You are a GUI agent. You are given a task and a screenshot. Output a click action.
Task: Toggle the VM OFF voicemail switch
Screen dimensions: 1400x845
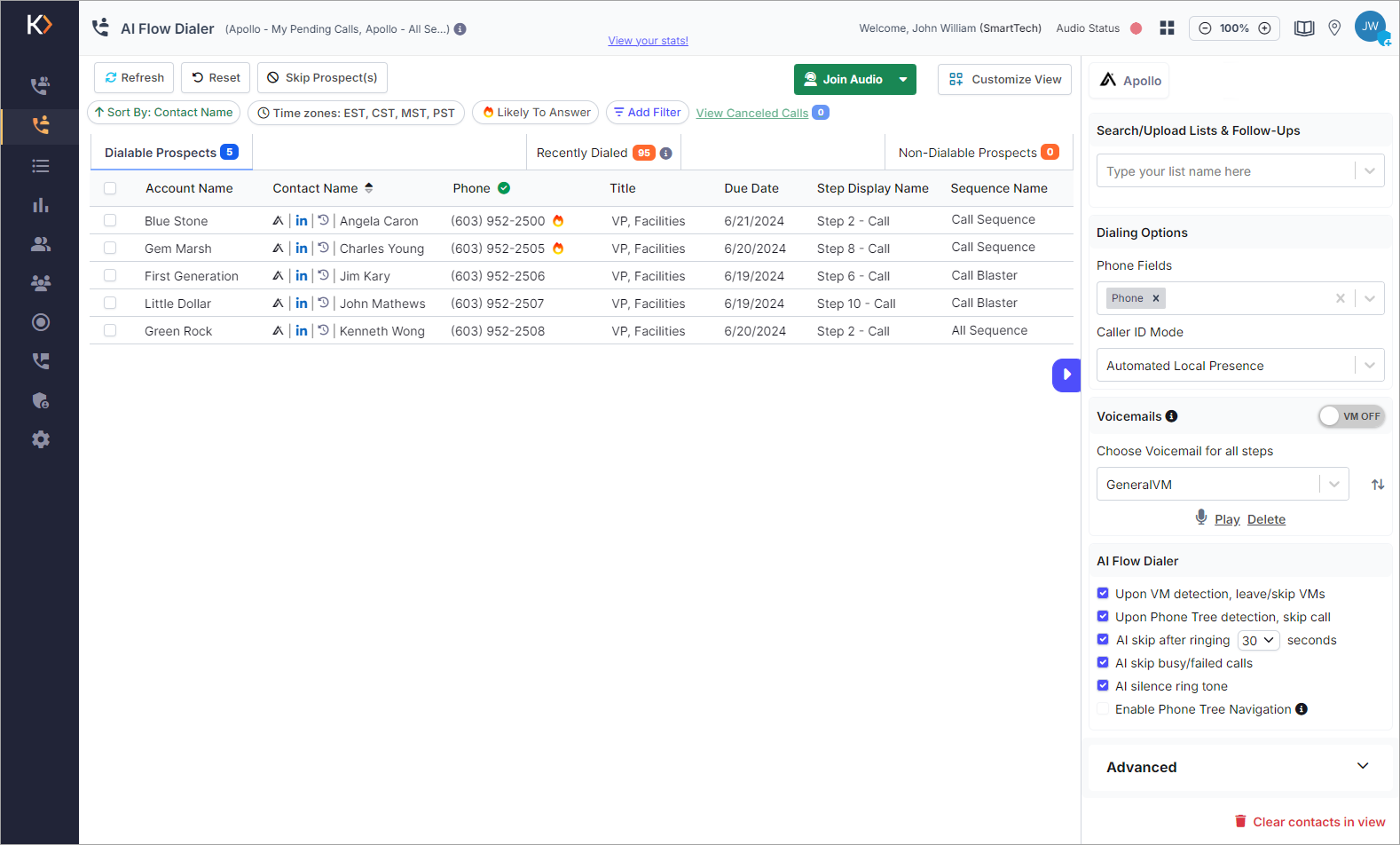tap(1351, 416)
